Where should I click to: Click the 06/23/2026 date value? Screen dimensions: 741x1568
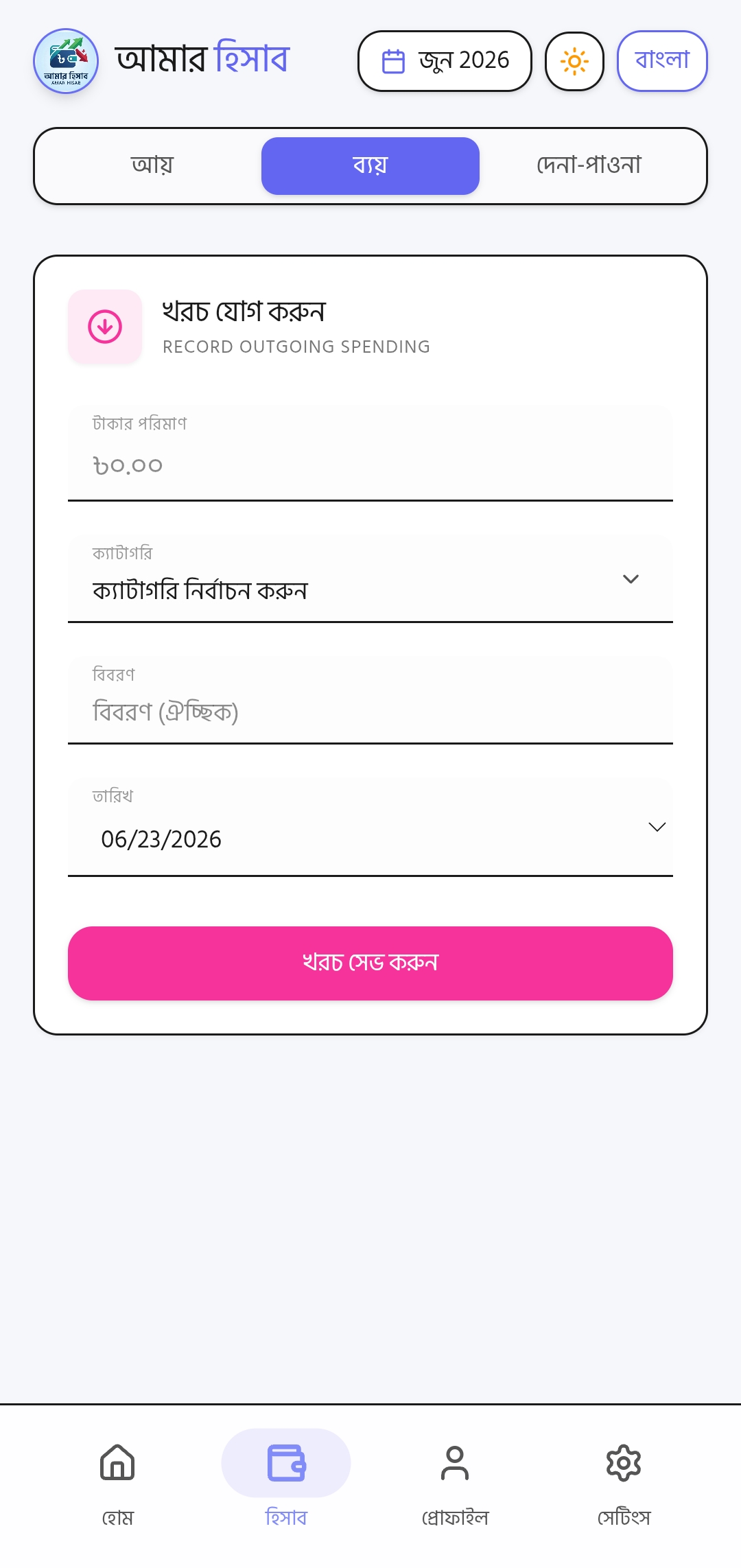coord(161,839)
